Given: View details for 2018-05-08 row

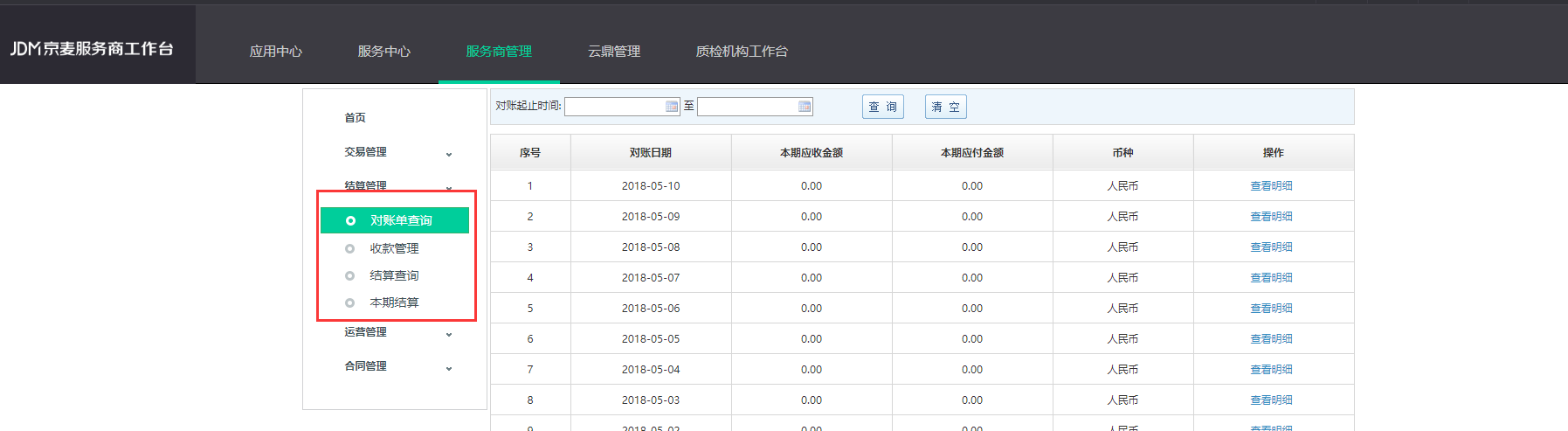Looking at the screenshot, I should point(1272,247).
